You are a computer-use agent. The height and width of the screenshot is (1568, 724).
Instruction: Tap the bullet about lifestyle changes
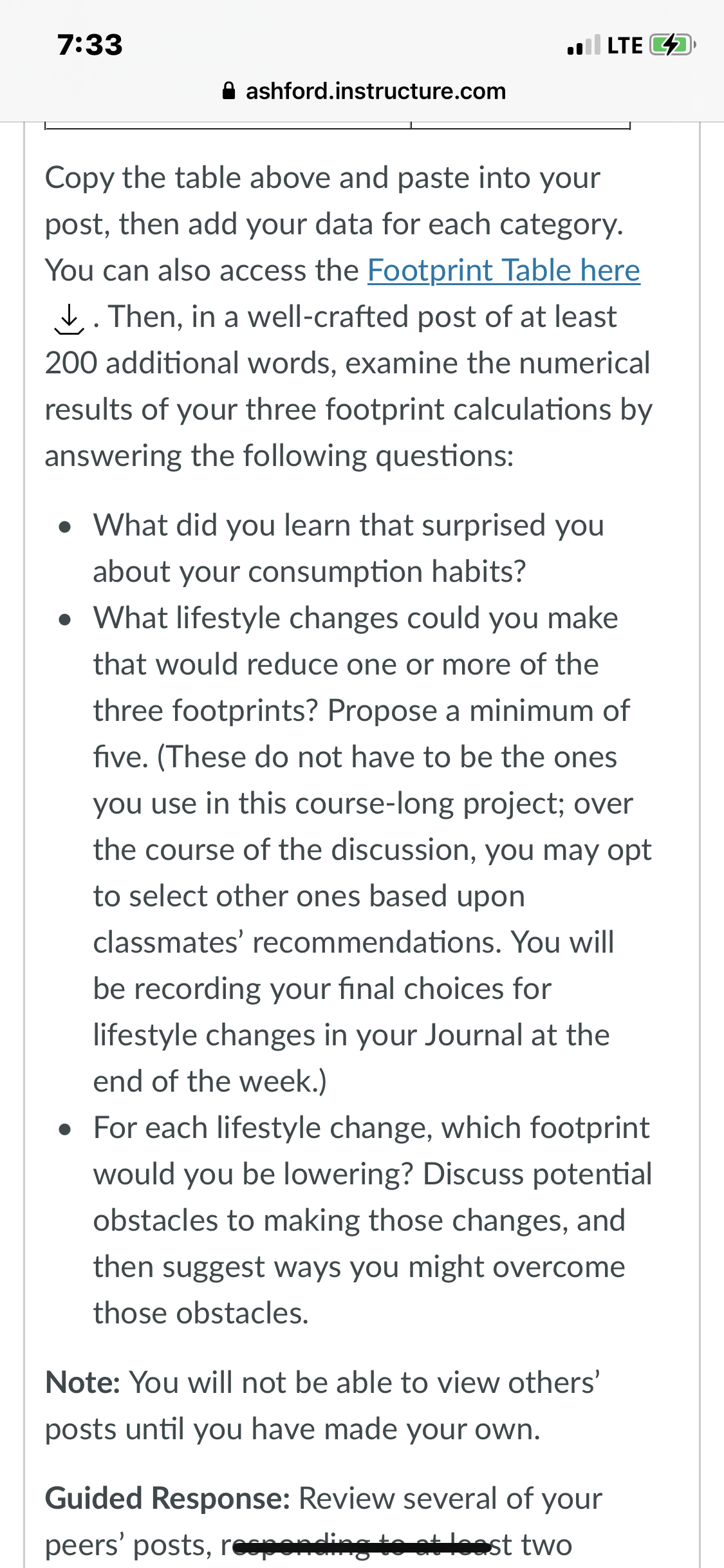point(372,850)
